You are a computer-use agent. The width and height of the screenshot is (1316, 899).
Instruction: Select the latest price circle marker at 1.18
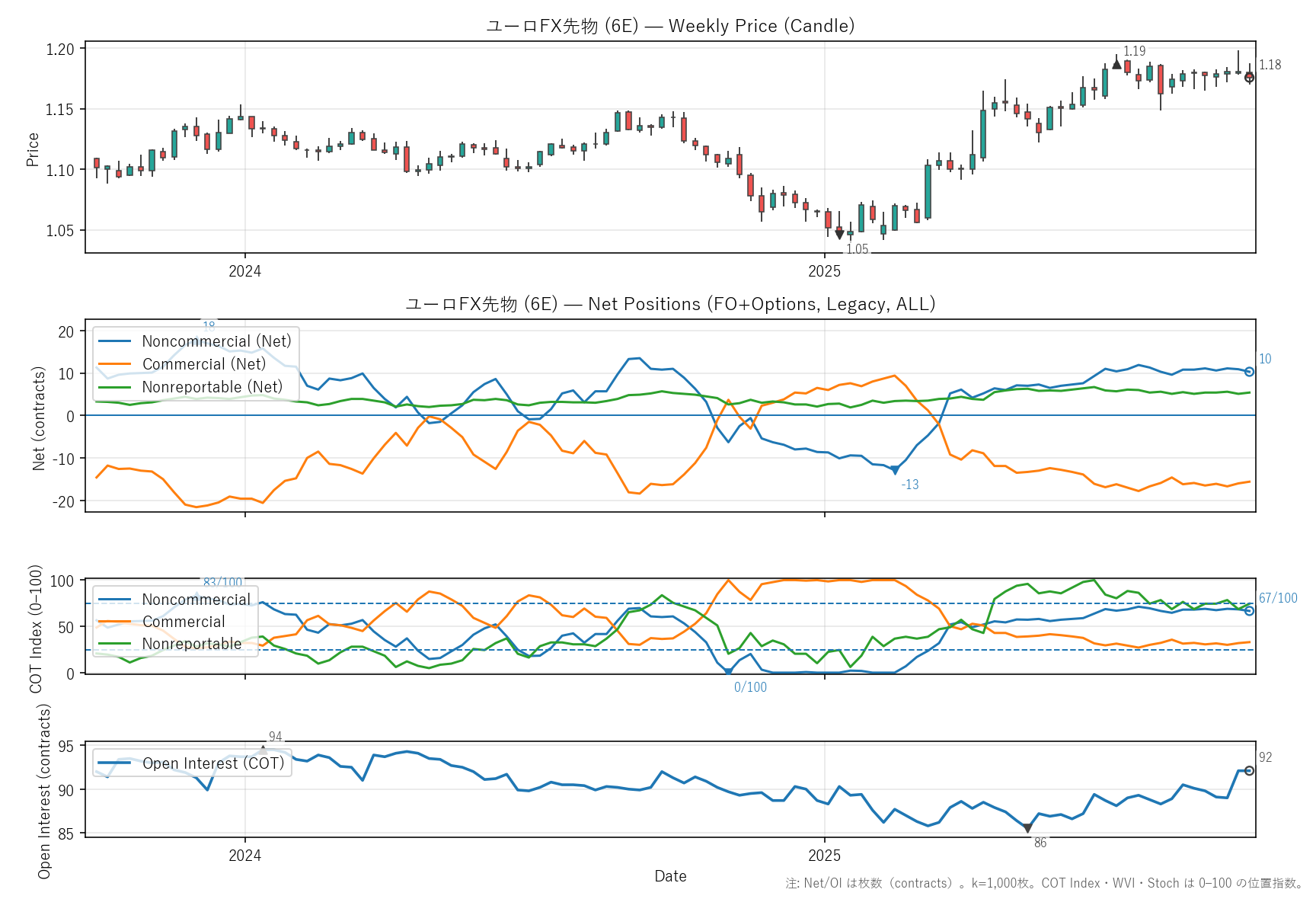click(x=1249, y=78)
